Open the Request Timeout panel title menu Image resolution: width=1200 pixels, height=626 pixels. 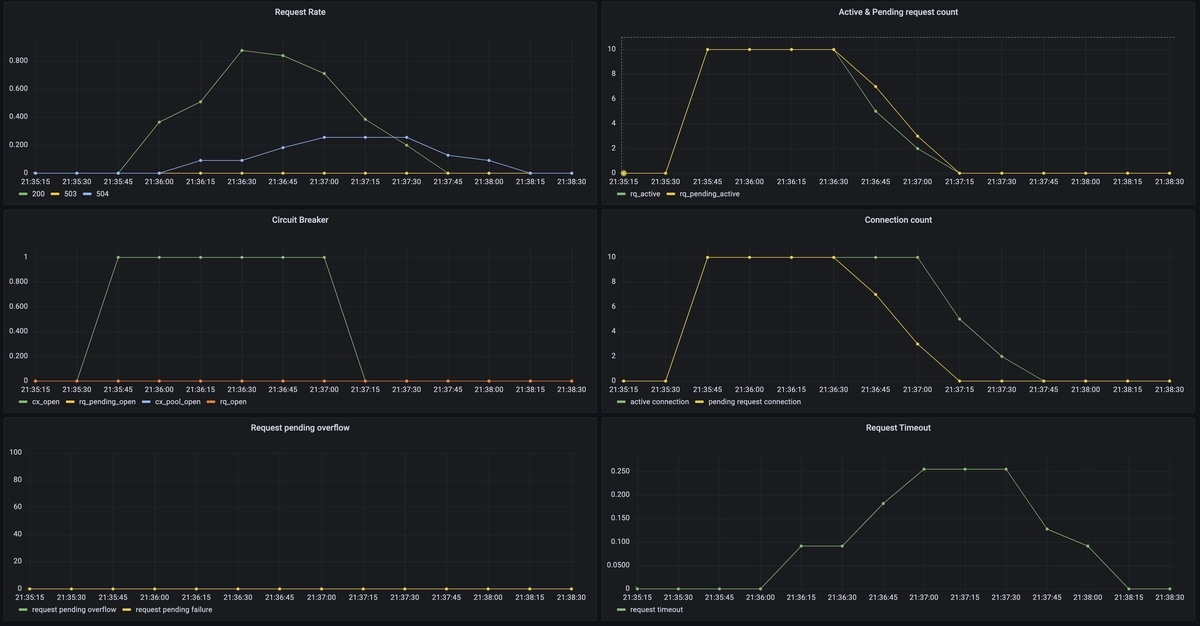[x=898, y=428]
